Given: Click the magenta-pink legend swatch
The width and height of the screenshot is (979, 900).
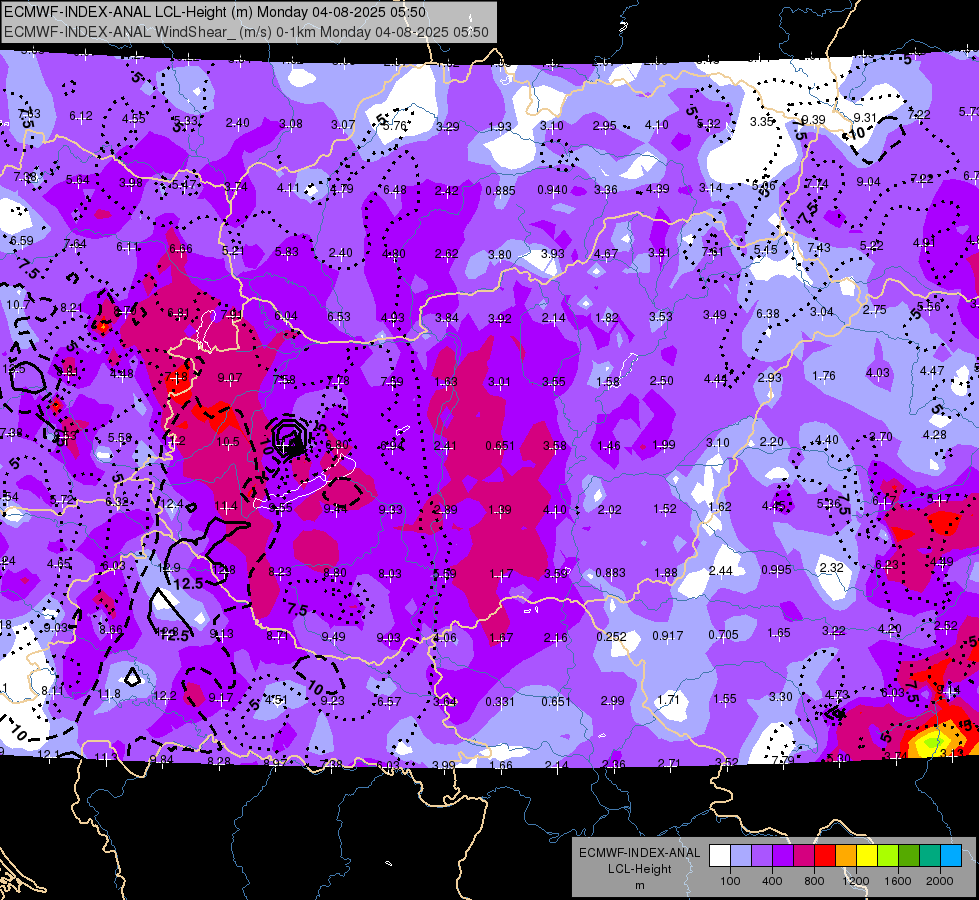Looking at the screenshot, I should click(804, 856).
